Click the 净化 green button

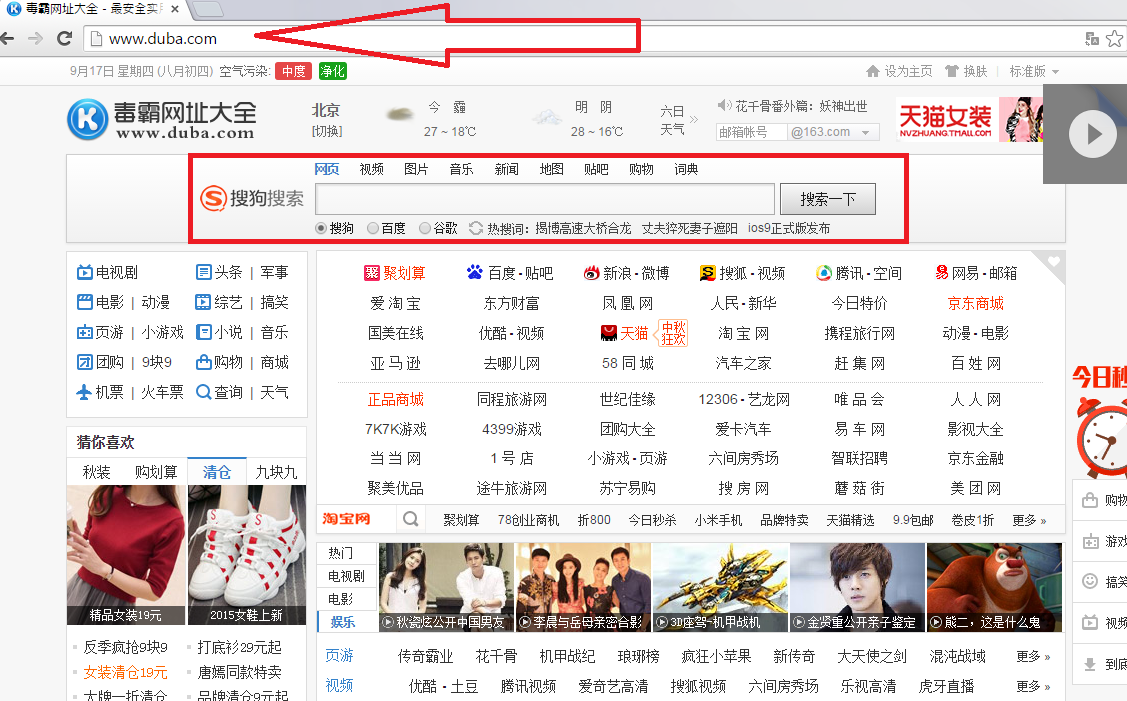(333, 71)
